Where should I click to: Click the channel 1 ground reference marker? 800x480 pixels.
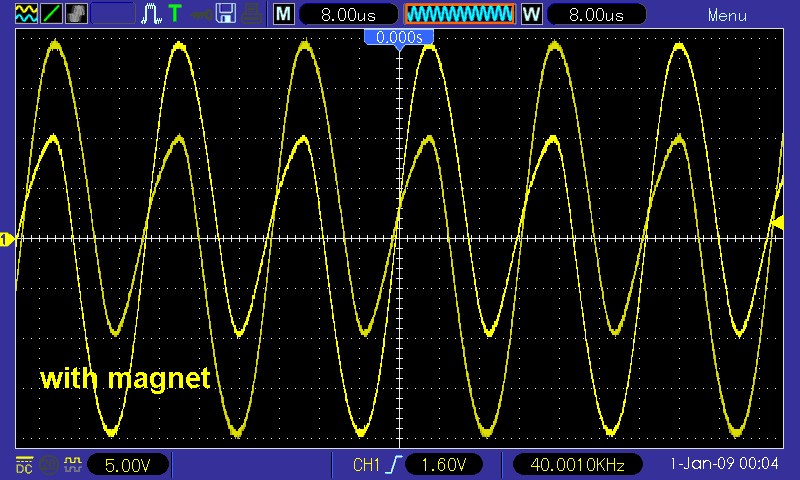pyautogui.click(x=7, y=239)
